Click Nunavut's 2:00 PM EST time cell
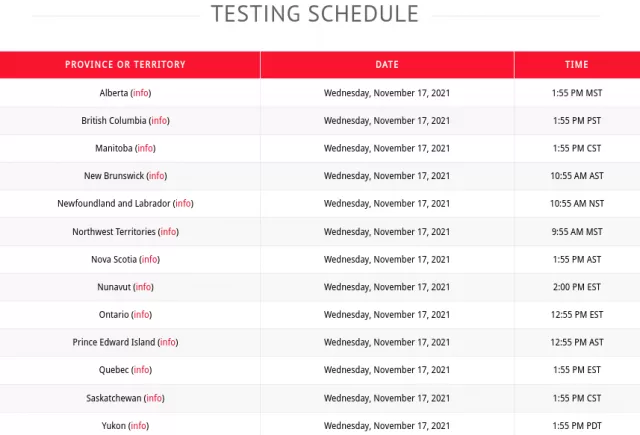 pos(577,287)
